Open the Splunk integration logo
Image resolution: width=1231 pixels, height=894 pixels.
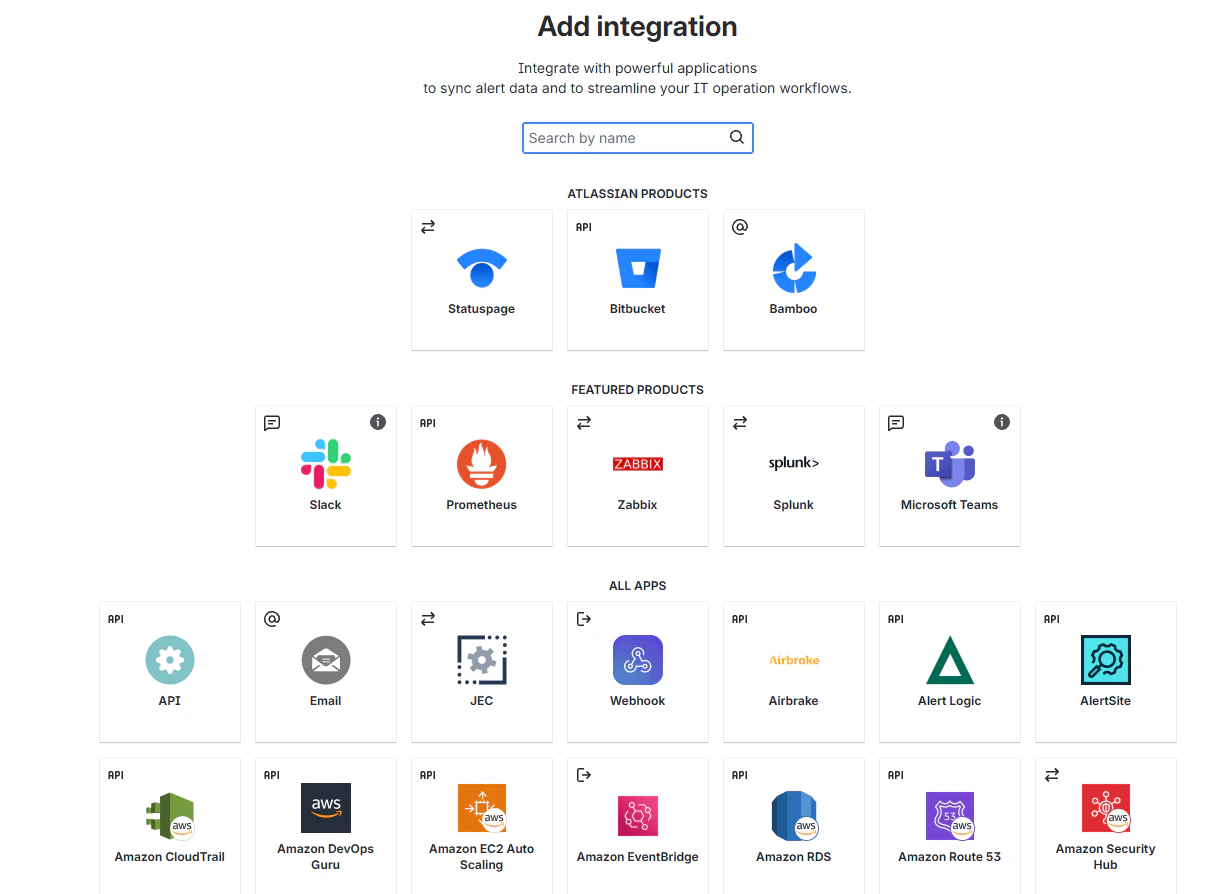[794, 463]
